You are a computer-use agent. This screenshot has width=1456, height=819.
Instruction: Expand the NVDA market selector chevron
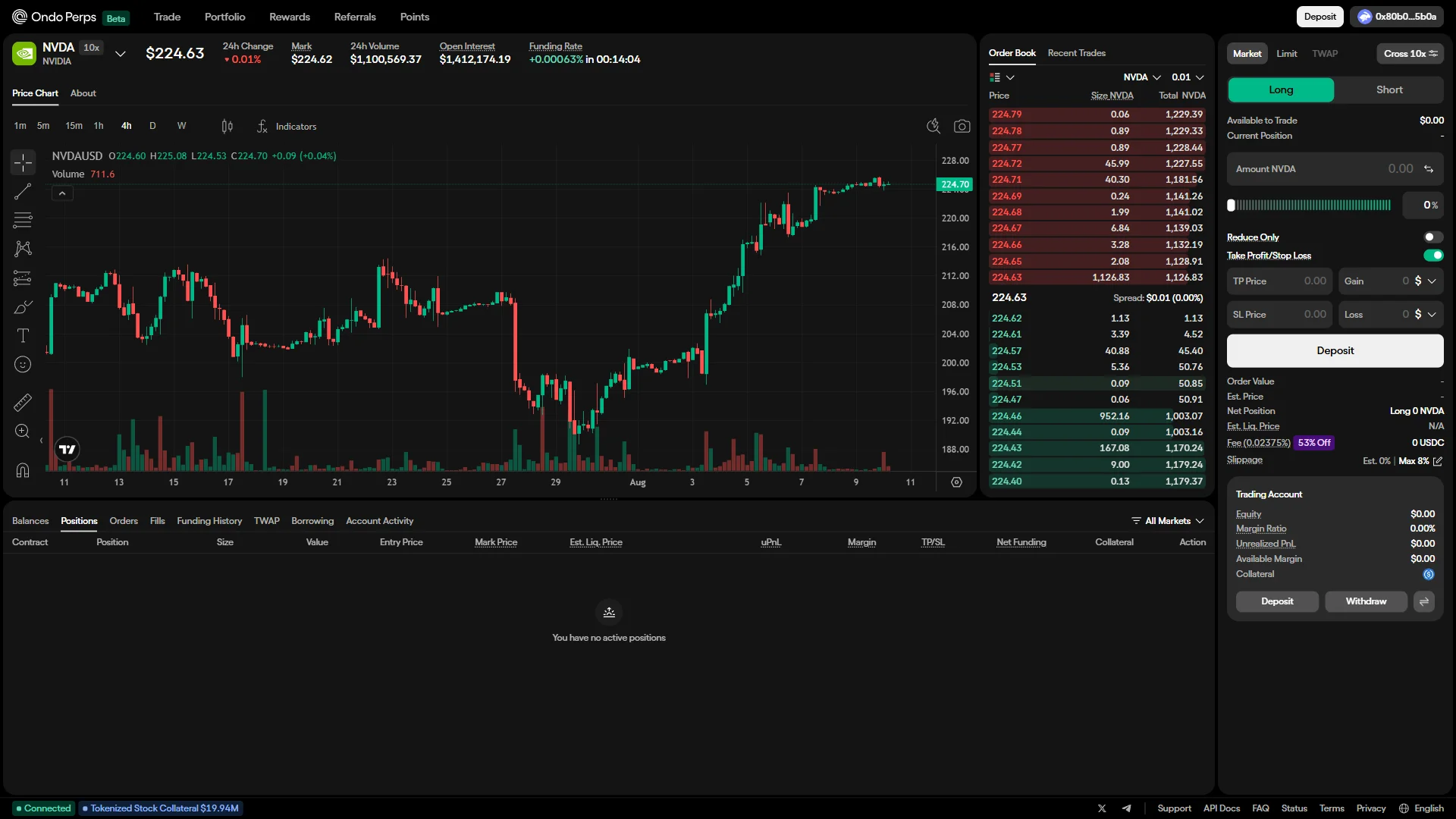[x=120, y=54]
